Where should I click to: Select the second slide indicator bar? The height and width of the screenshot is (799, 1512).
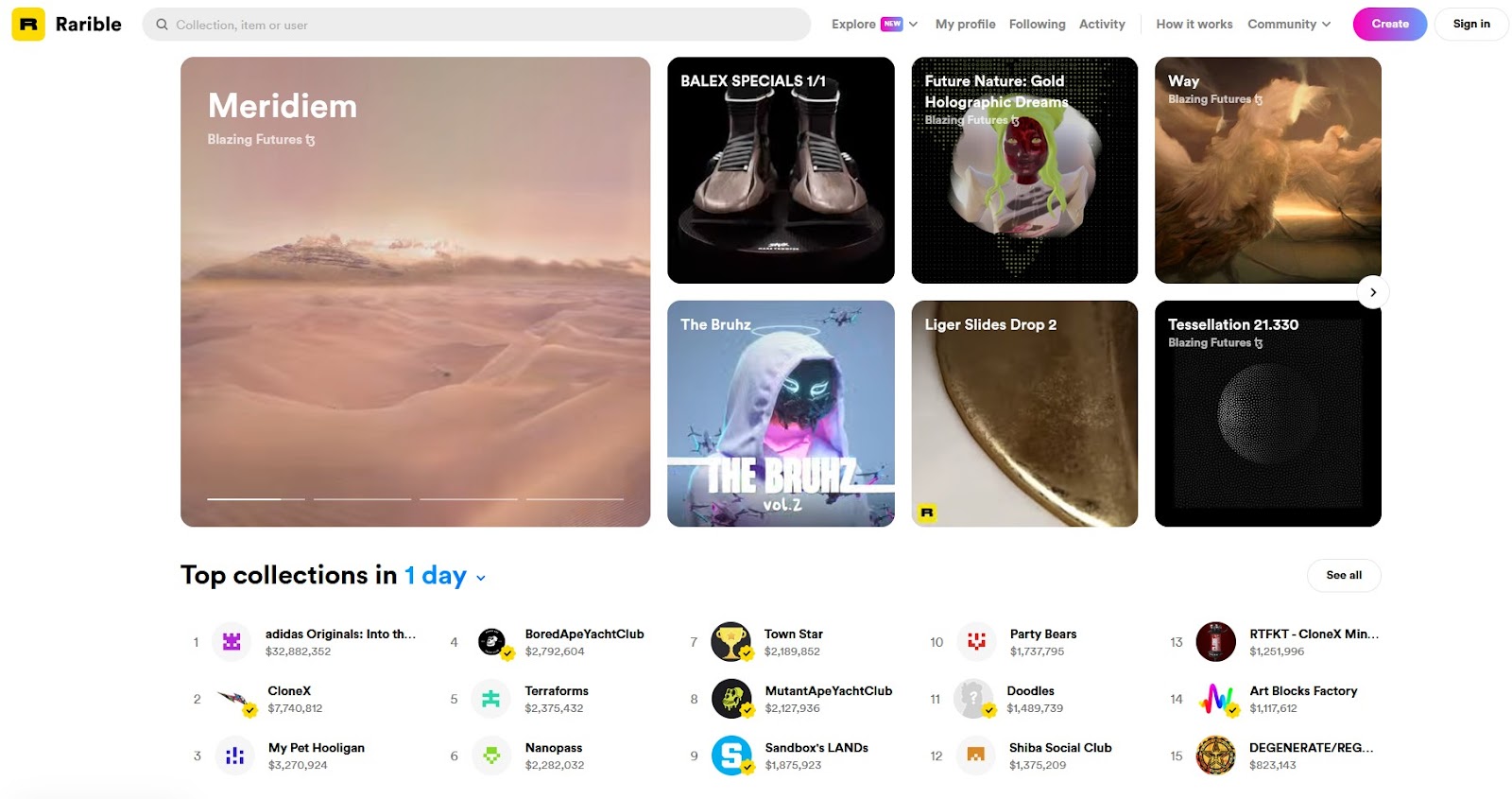pyautogui.click(x=363, y=498)
